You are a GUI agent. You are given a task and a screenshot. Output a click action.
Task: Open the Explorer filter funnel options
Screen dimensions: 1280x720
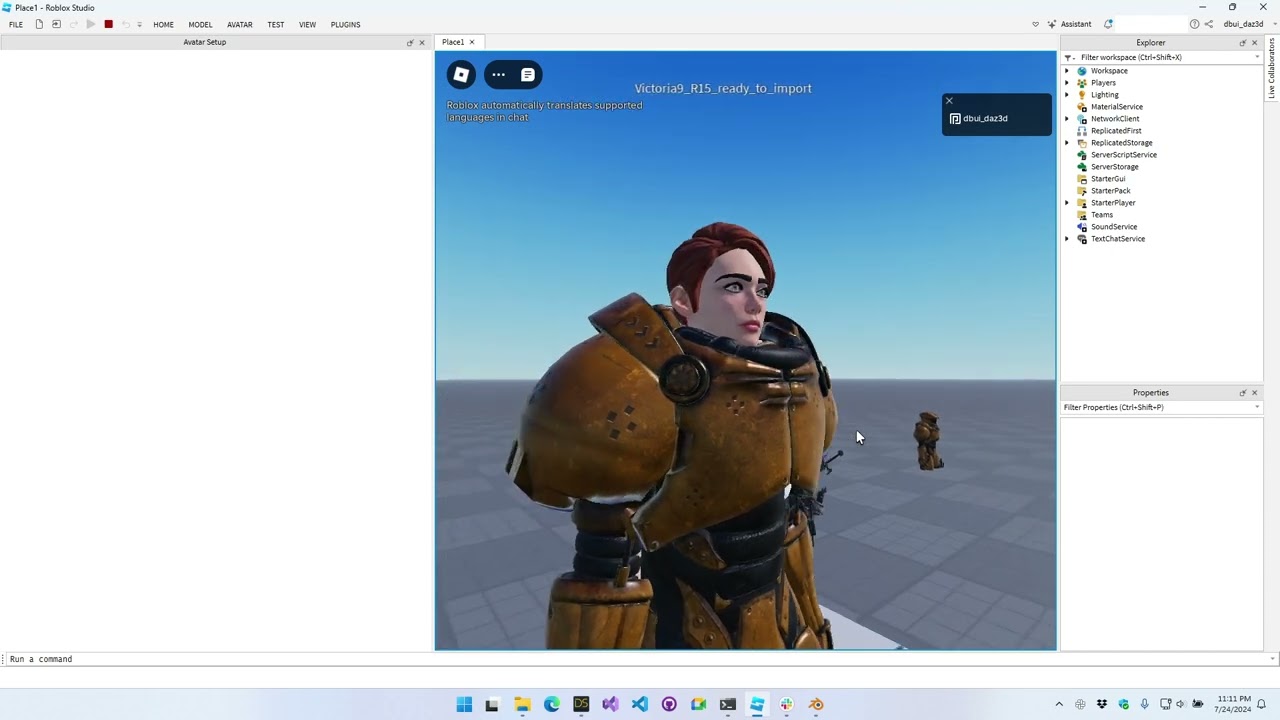pos(1069,57)
